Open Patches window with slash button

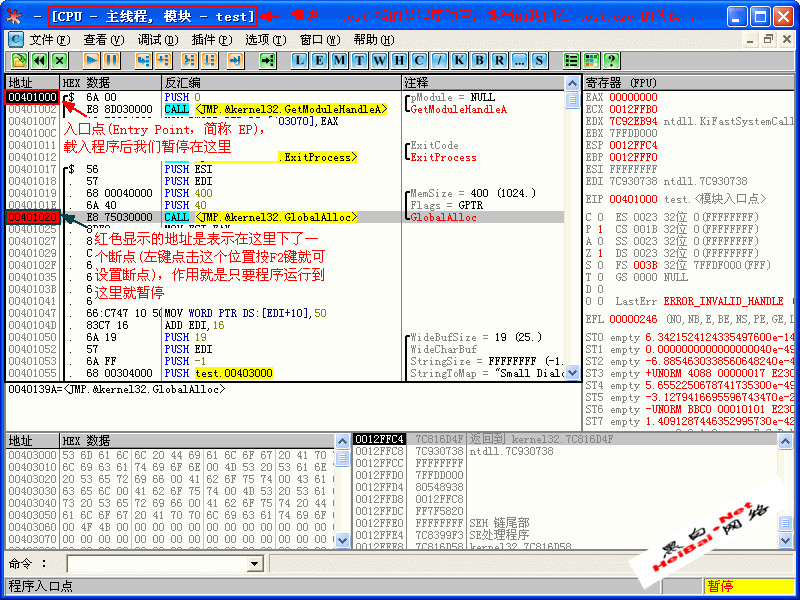coord(439,61)
